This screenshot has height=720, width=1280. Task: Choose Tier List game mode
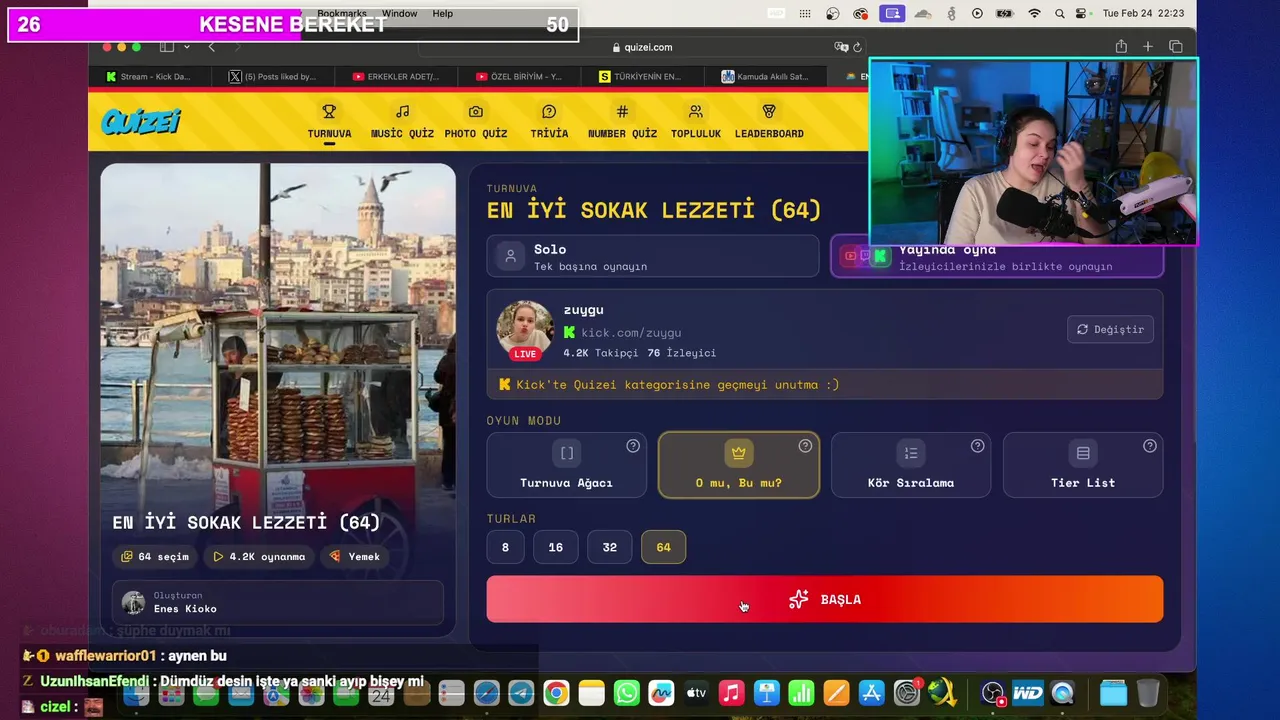(x=1083, y=465)
